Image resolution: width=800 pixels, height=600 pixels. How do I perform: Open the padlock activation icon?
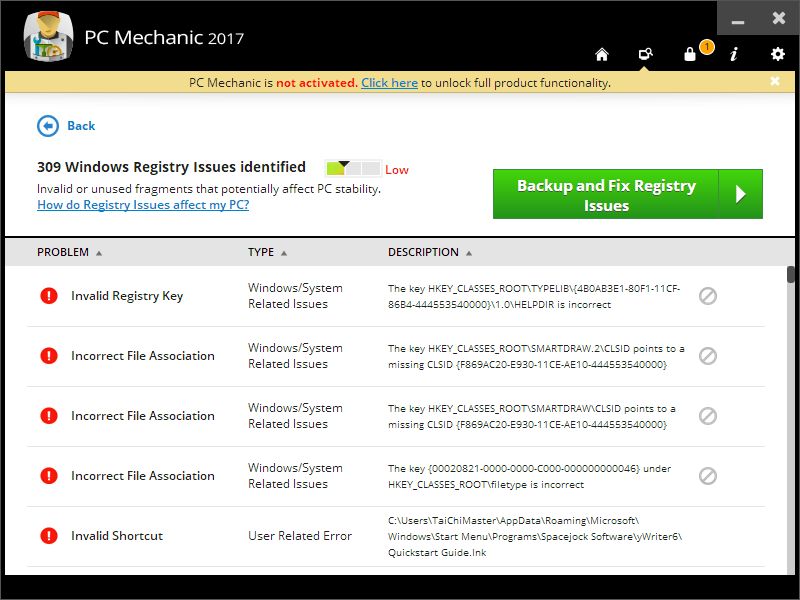click(x=690, y=54)
